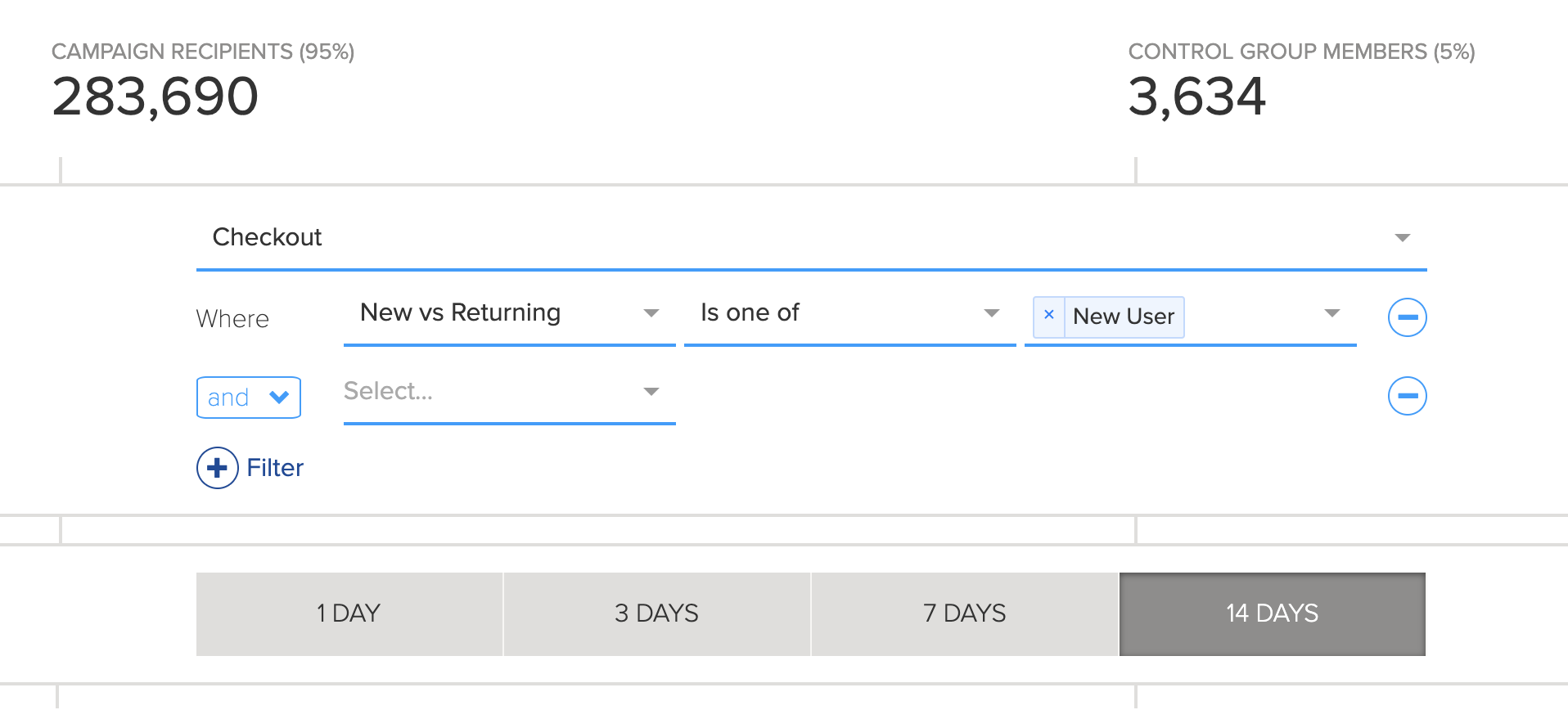
Task: Click the Filter link text
Action: (275, 468)
